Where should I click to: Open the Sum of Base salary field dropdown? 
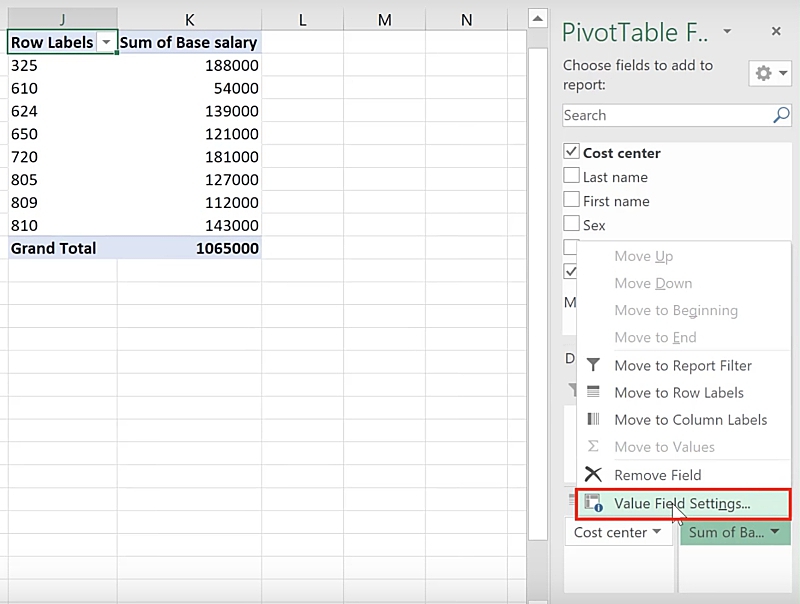point(774,532)
